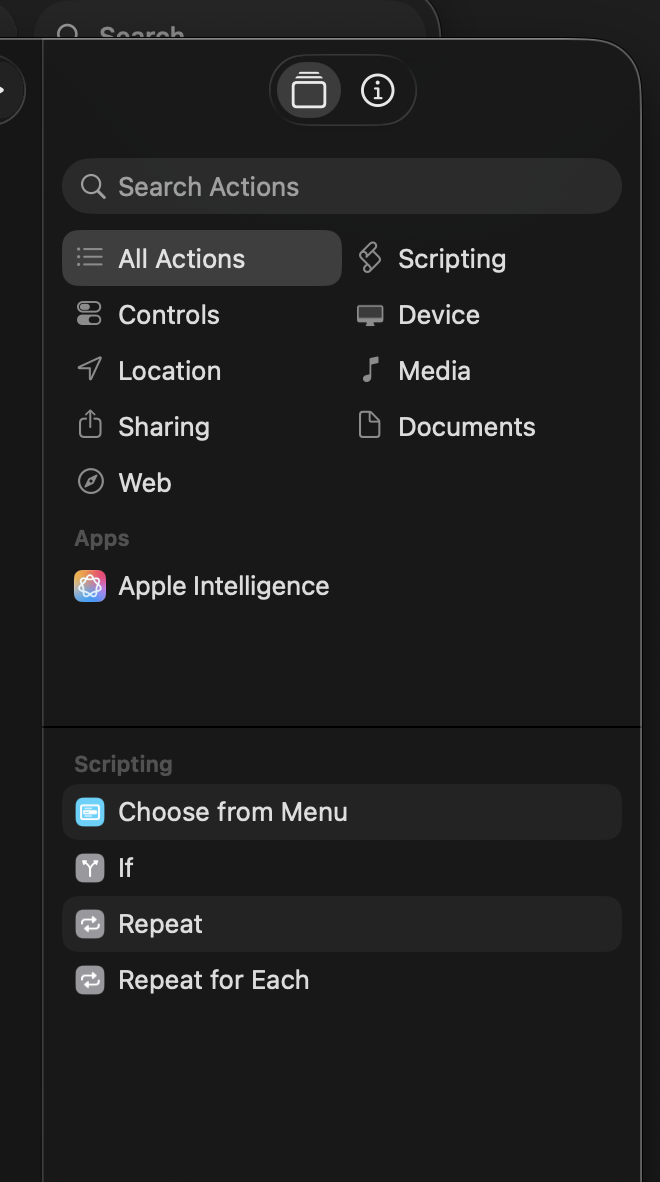
Task: Select the Choose from Menu action
Action: click(232, 812)
